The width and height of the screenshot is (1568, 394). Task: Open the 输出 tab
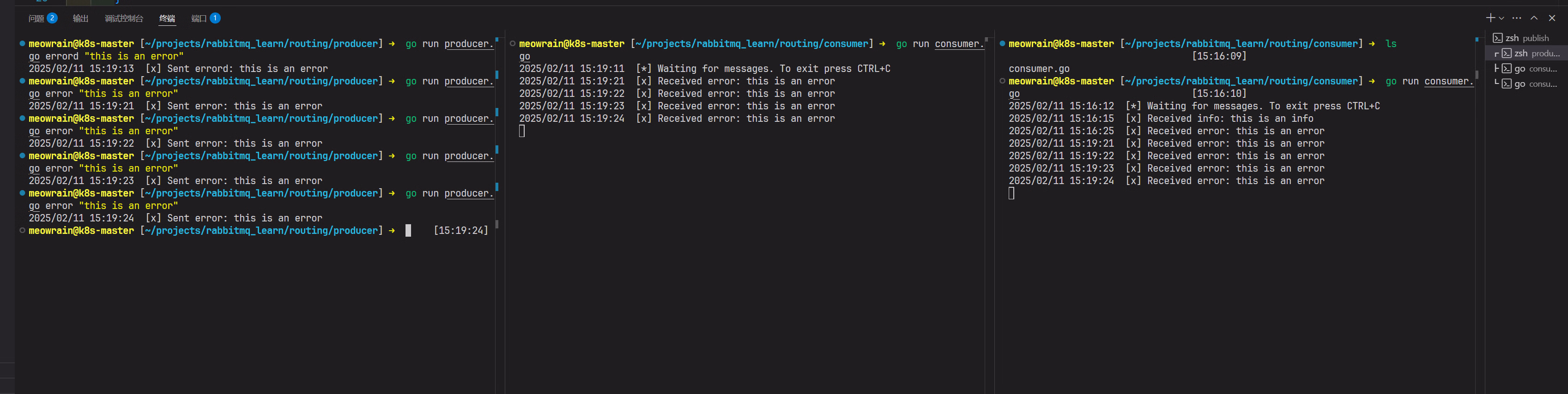[x=80, y=18]
